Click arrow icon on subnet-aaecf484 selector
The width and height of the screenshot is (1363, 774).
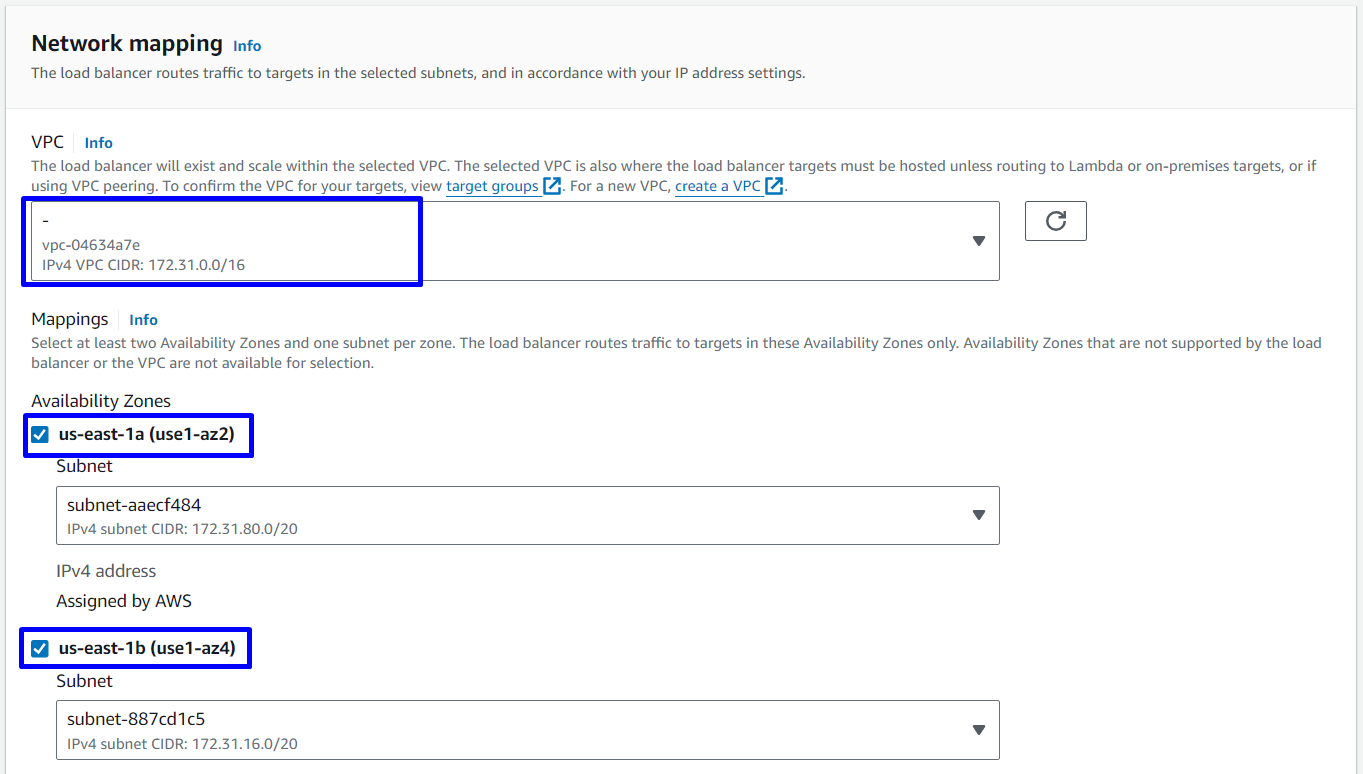click(x=979, y=515)
